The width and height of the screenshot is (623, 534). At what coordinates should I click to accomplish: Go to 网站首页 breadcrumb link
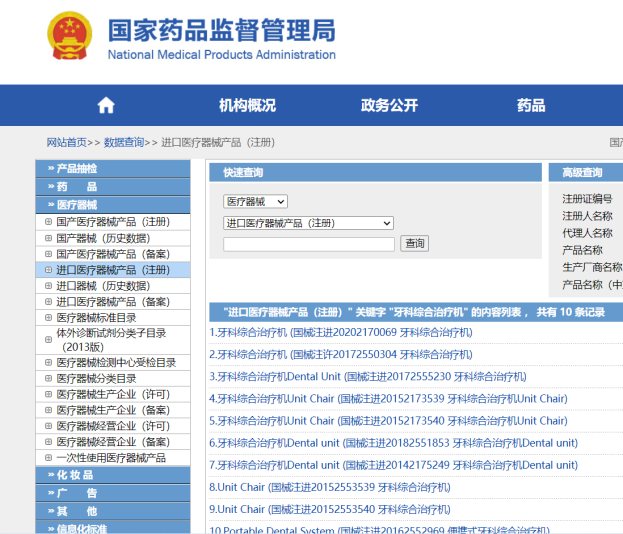[66, 142]
